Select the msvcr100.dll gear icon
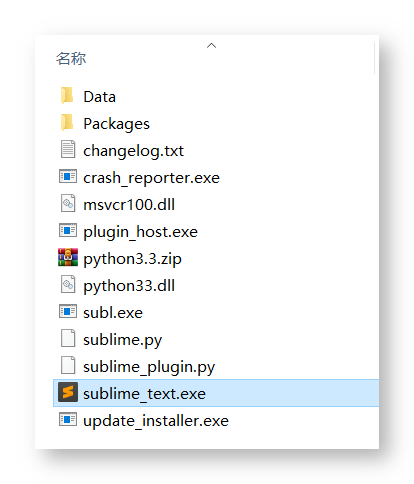The height and width of the screenshot is (484, 414). click(68, 204)
